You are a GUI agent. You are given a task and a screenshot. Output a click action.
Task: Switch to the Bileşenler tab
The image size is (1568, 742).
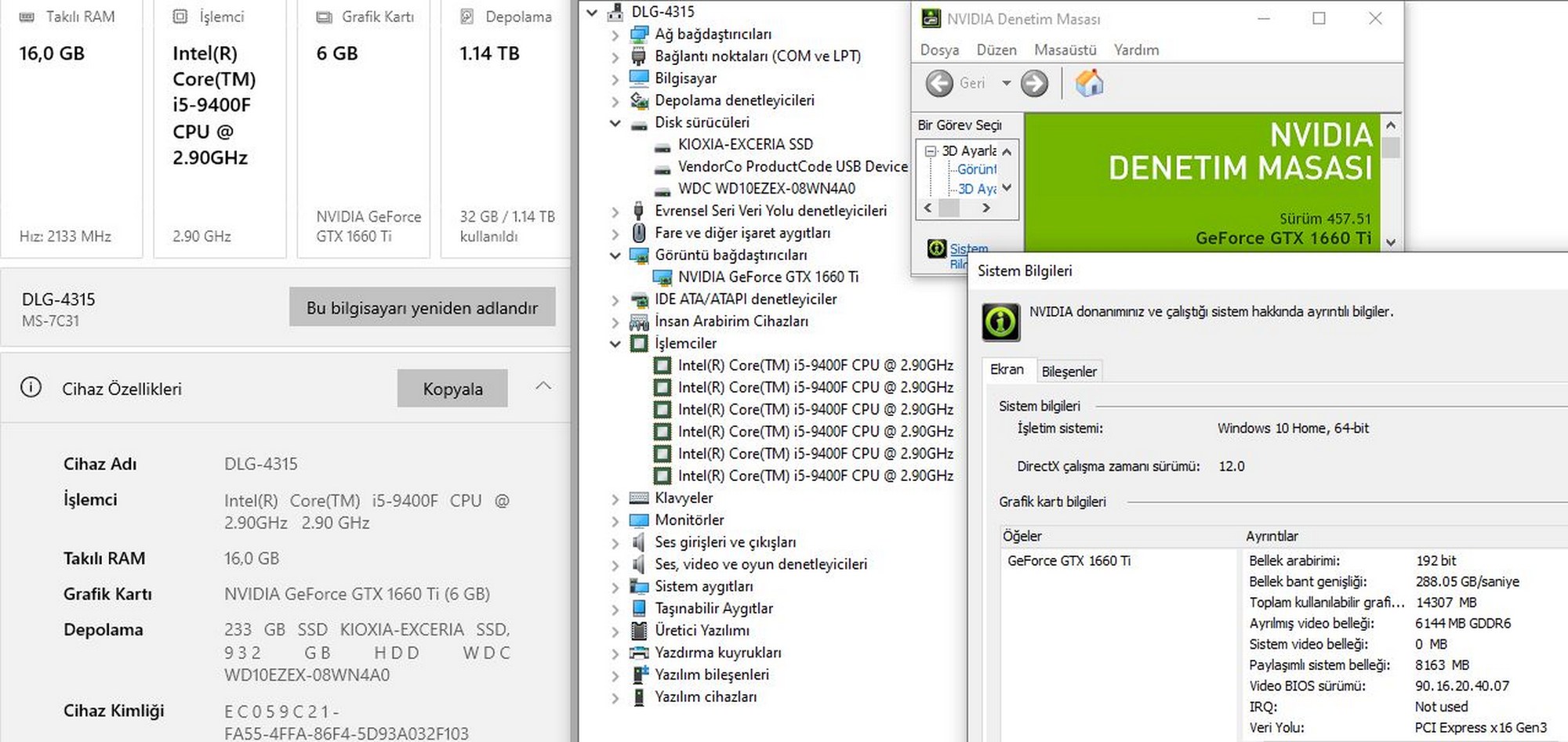pyautogui.click(x=1069, y=371)
